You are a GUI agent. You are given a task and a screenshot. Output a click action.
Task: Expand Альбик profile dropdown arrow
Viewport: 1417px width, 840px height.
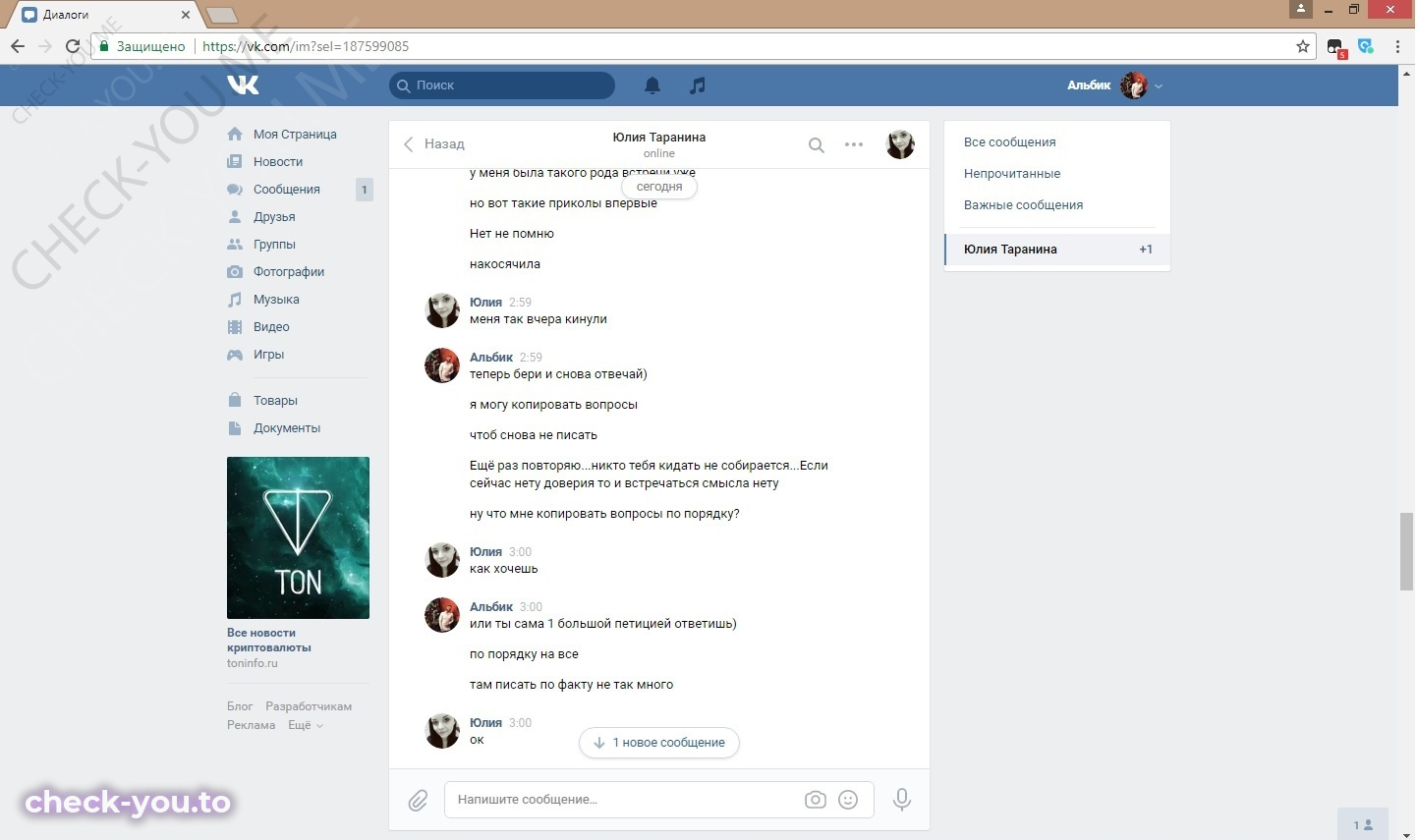pyautogui.click(x=1159, y=86)
